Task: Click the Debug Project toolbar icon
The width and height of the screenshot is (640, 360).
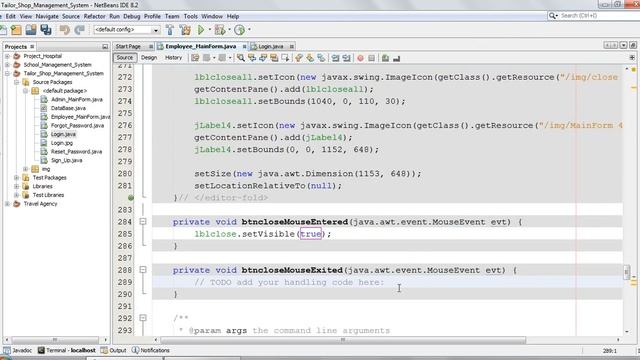Action: pos(220,30)
